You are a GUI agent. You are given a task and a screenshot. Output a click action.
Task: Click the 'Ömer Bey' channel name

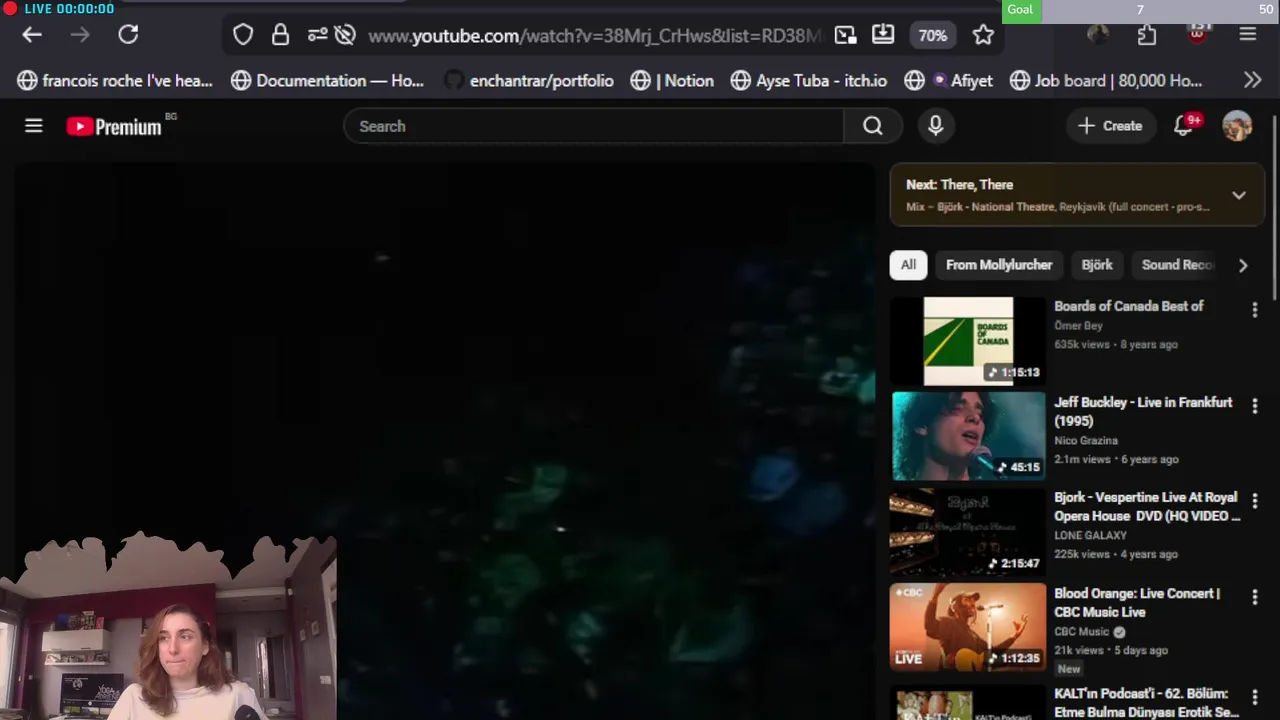[1078, 326]
